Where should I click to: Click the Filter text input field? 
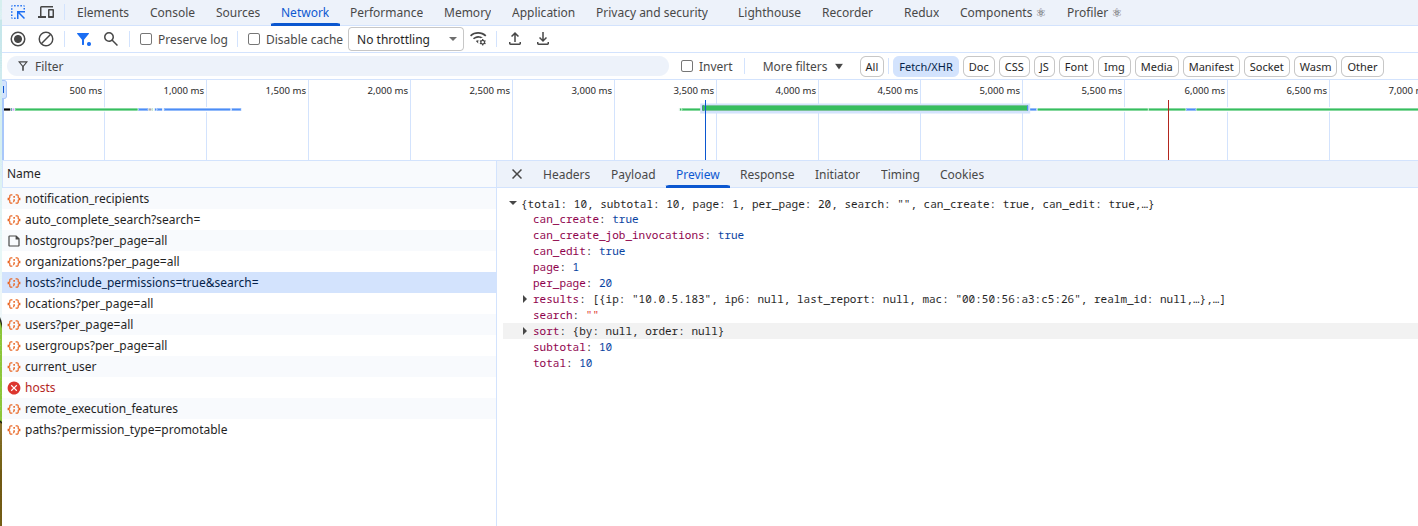point(340,67)
